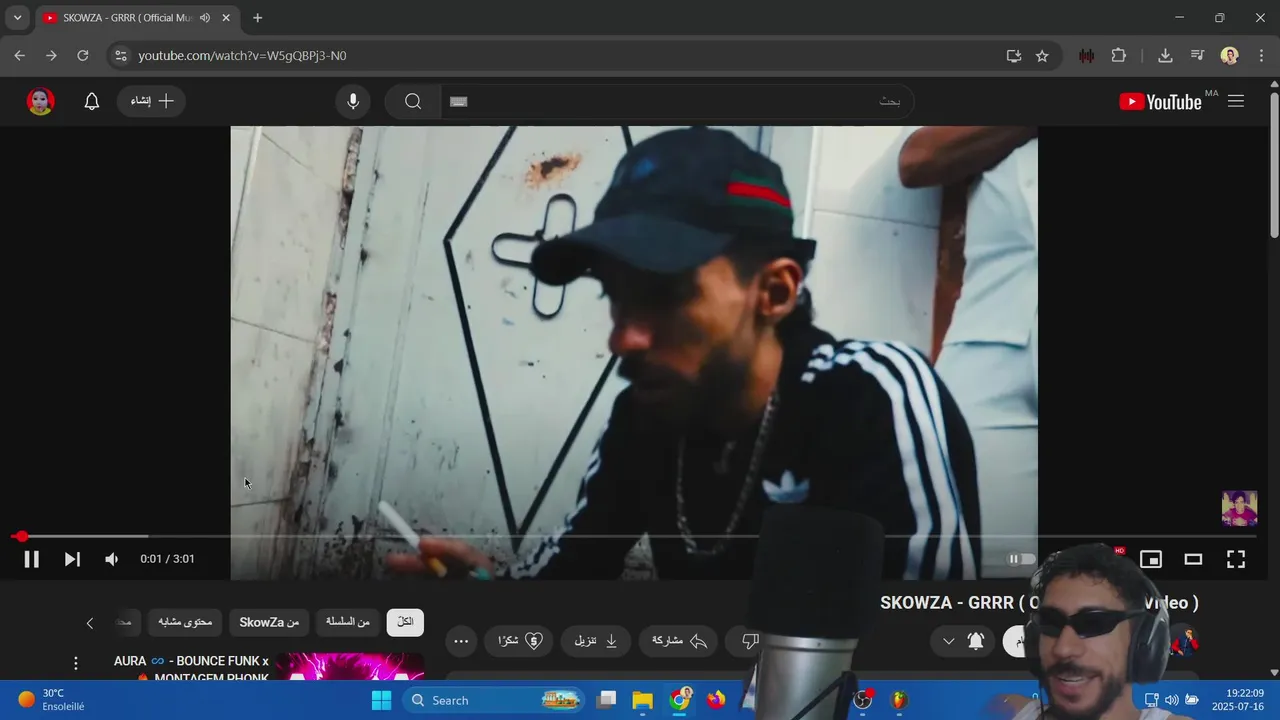The width and height of the screenshot is (1280, 720).
Task: Click the تنزيل download button
Action: click(x=596, y=641)
